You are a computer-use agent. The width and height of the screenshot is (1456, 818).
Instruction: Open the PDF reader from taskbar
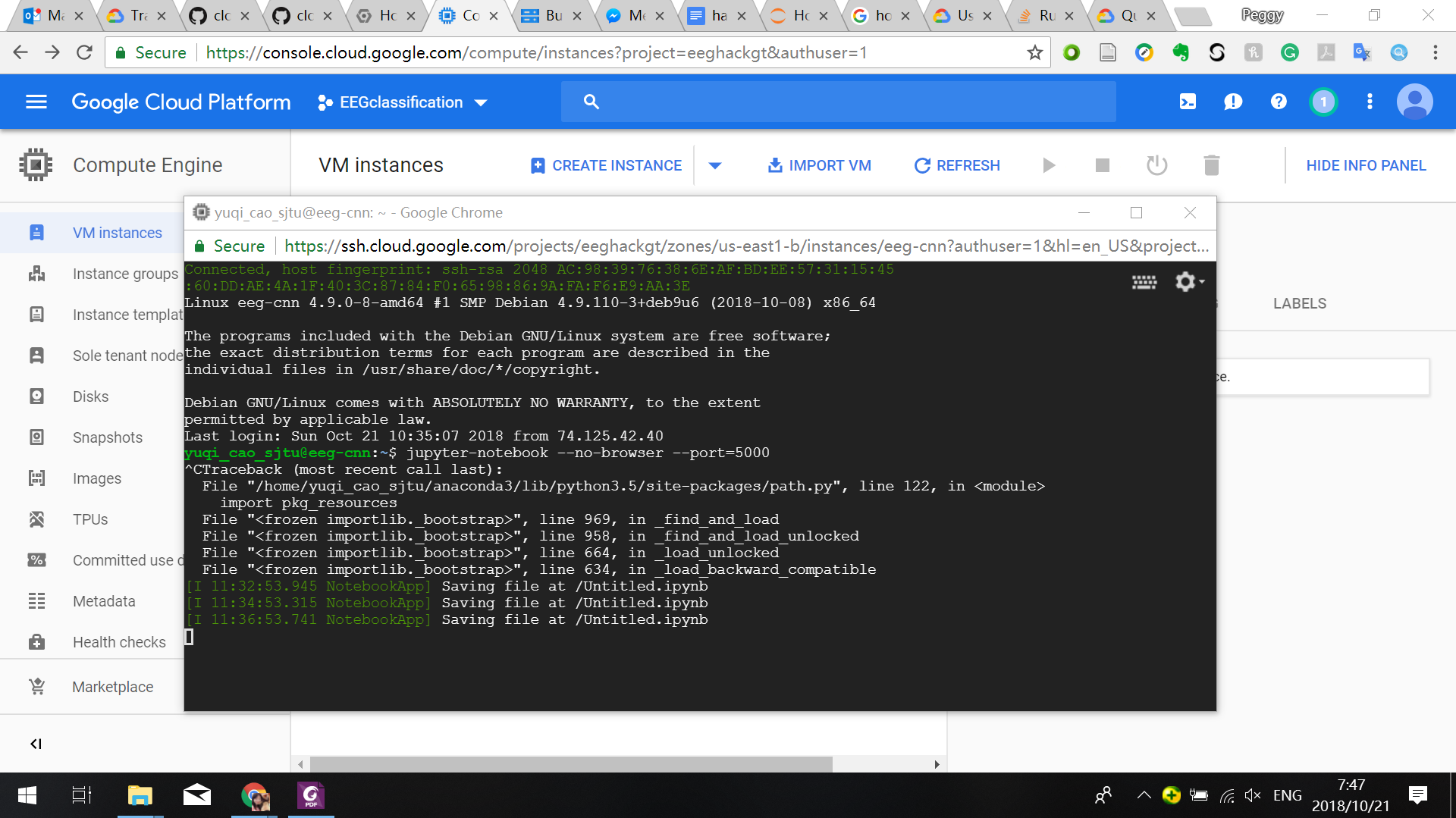[x=311, y=795]
